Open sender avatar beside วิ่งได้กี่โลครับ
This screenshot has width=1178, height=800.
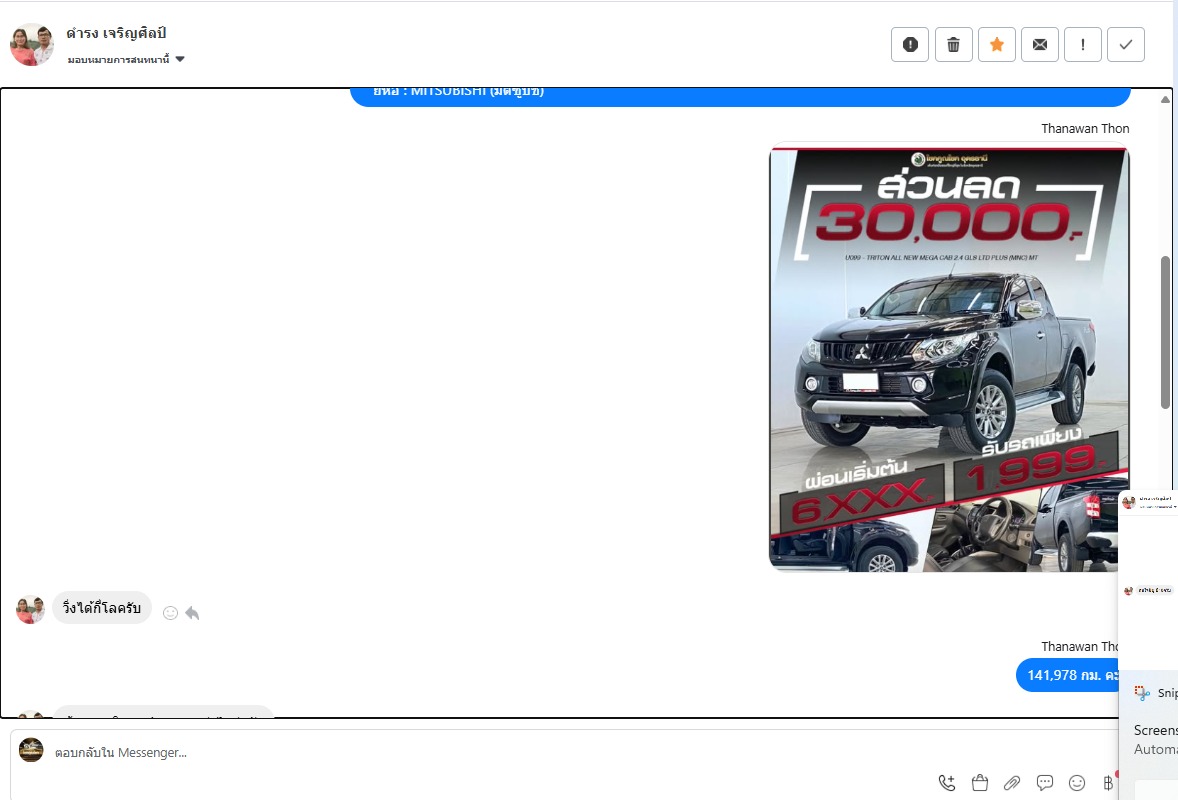pos(30,609)
